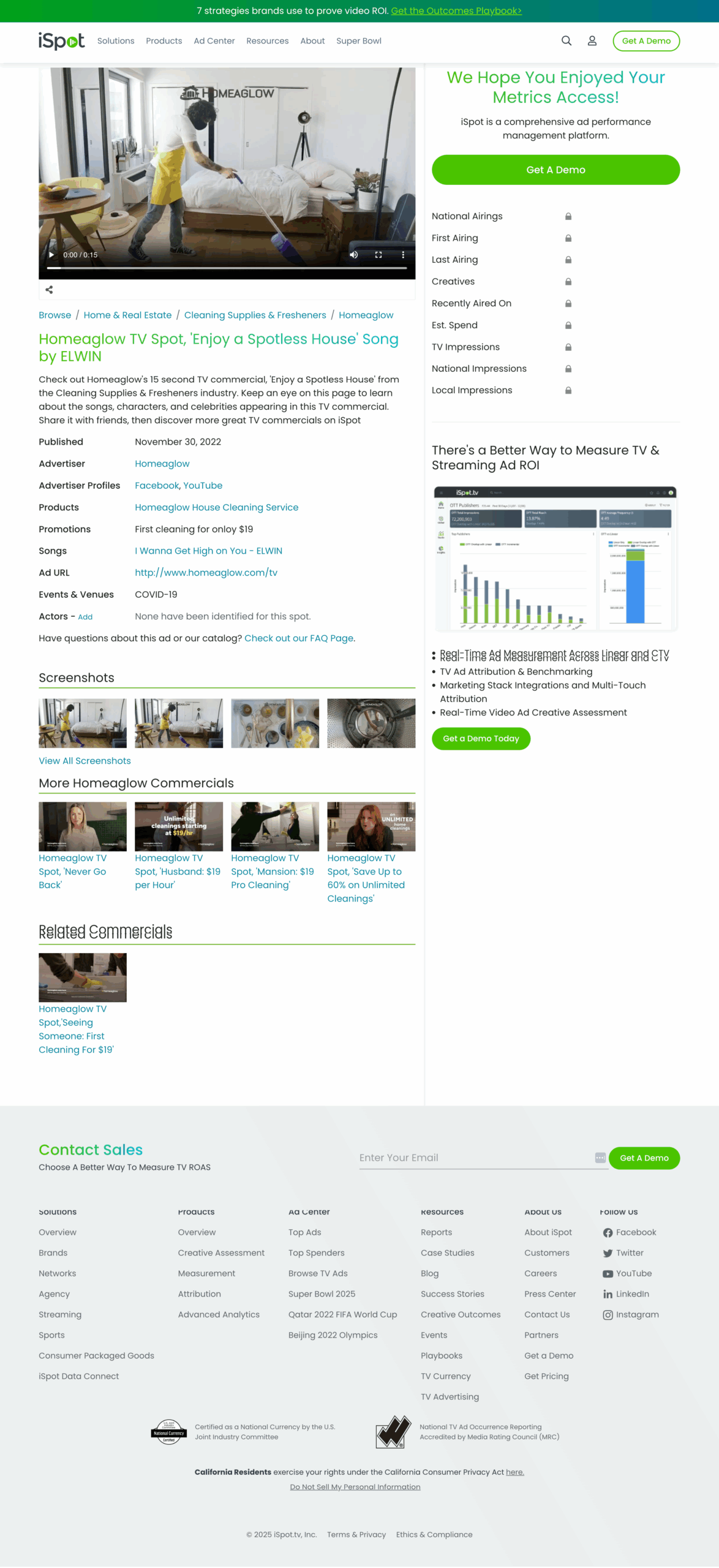
Task: Click Get a Demo Today button
Action: tap(481, 739)
